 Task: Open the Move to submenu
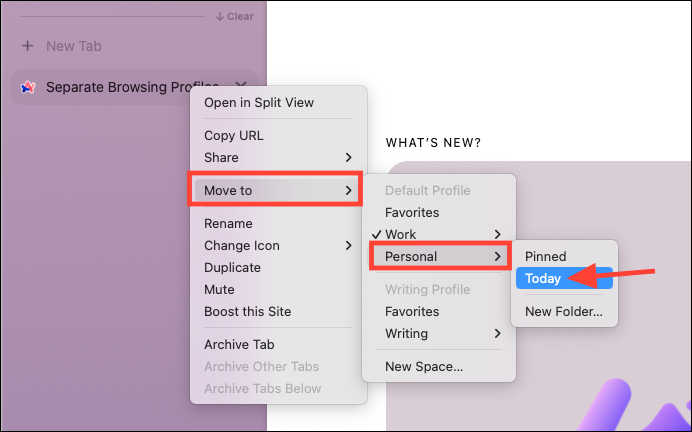275,191
